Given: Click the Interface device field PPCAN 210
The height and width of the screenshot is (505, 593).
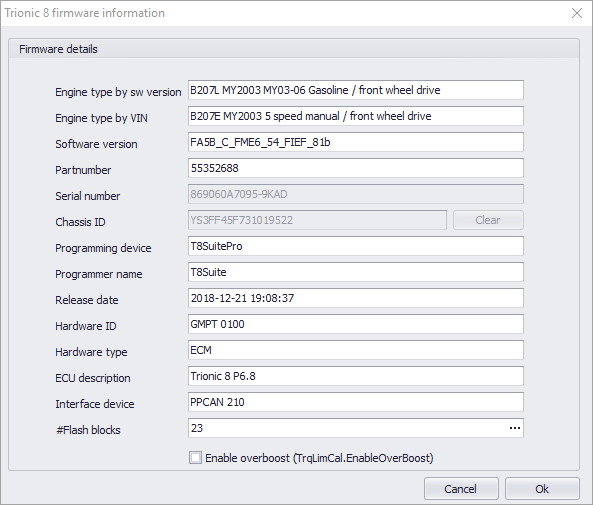Looking at the screenshot, I should click(x=356, y=402).
